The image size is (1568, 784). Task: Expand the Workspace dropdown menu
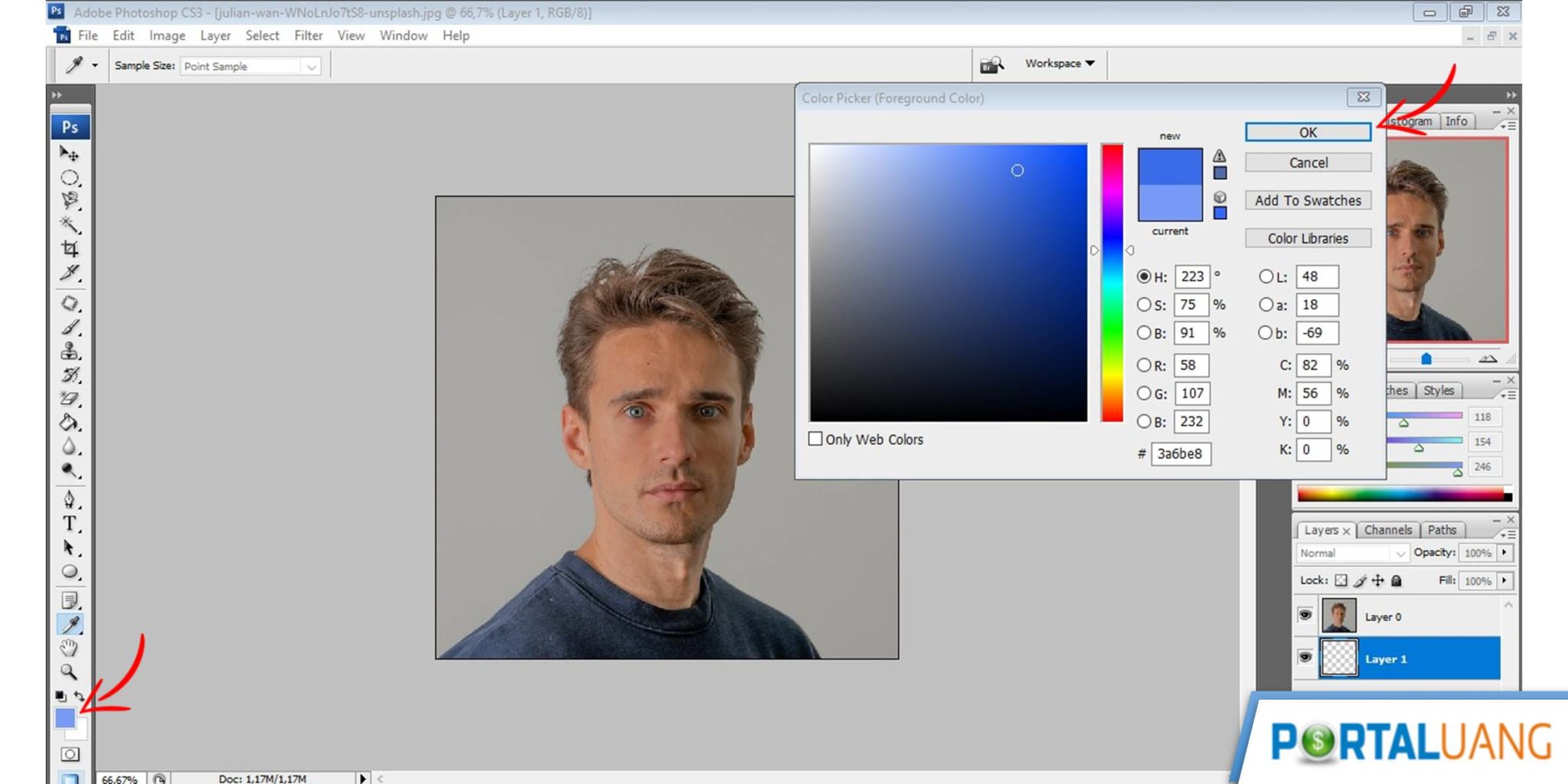pos(1060,64)
